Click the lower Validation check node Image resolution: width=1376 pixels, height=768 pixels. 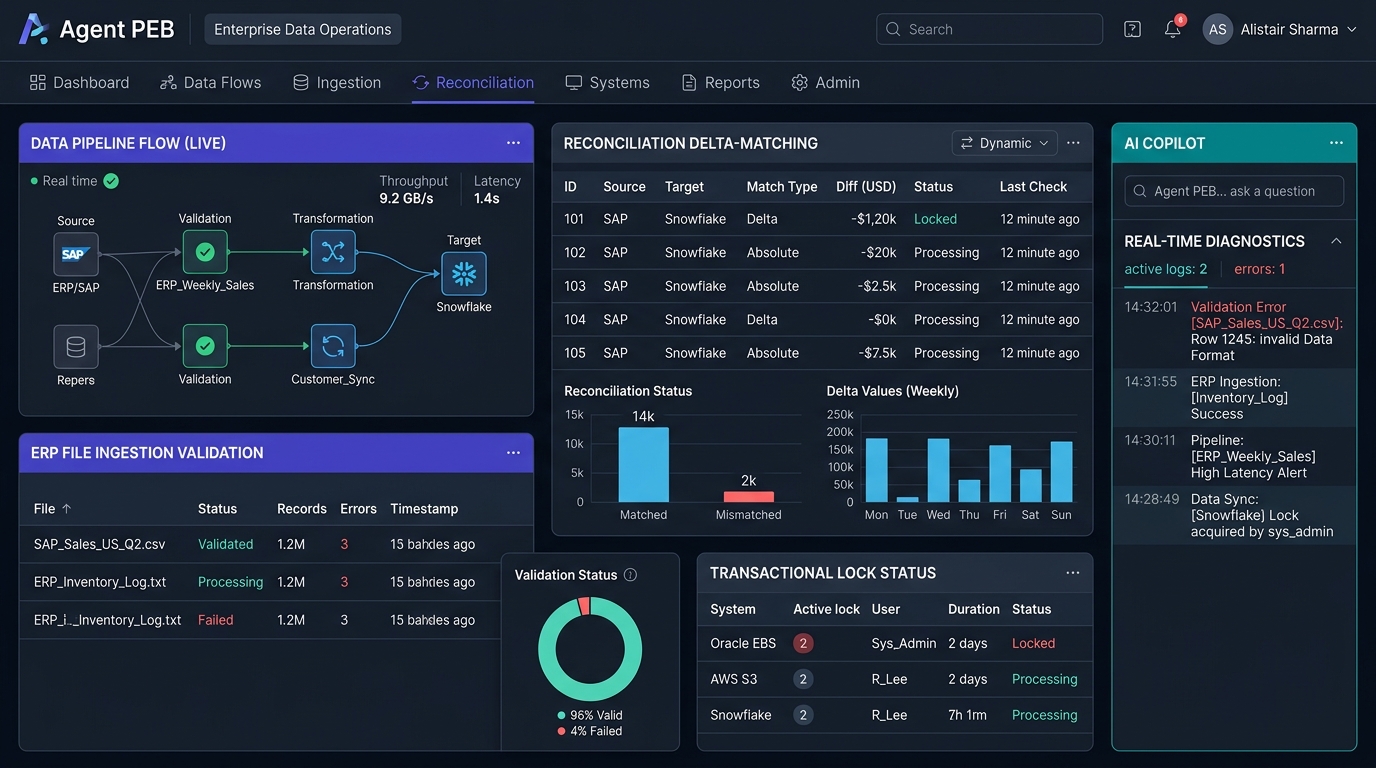(x=205, y=346)
